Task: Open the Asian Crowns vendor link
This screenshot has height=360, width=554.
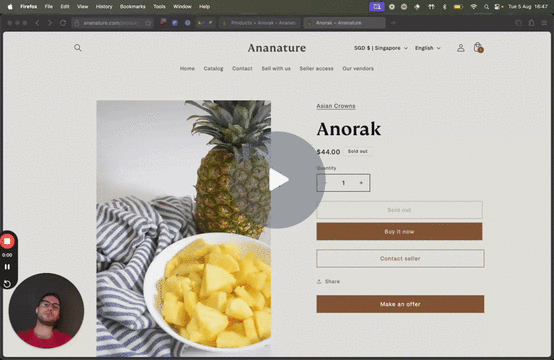Action: 336,106
